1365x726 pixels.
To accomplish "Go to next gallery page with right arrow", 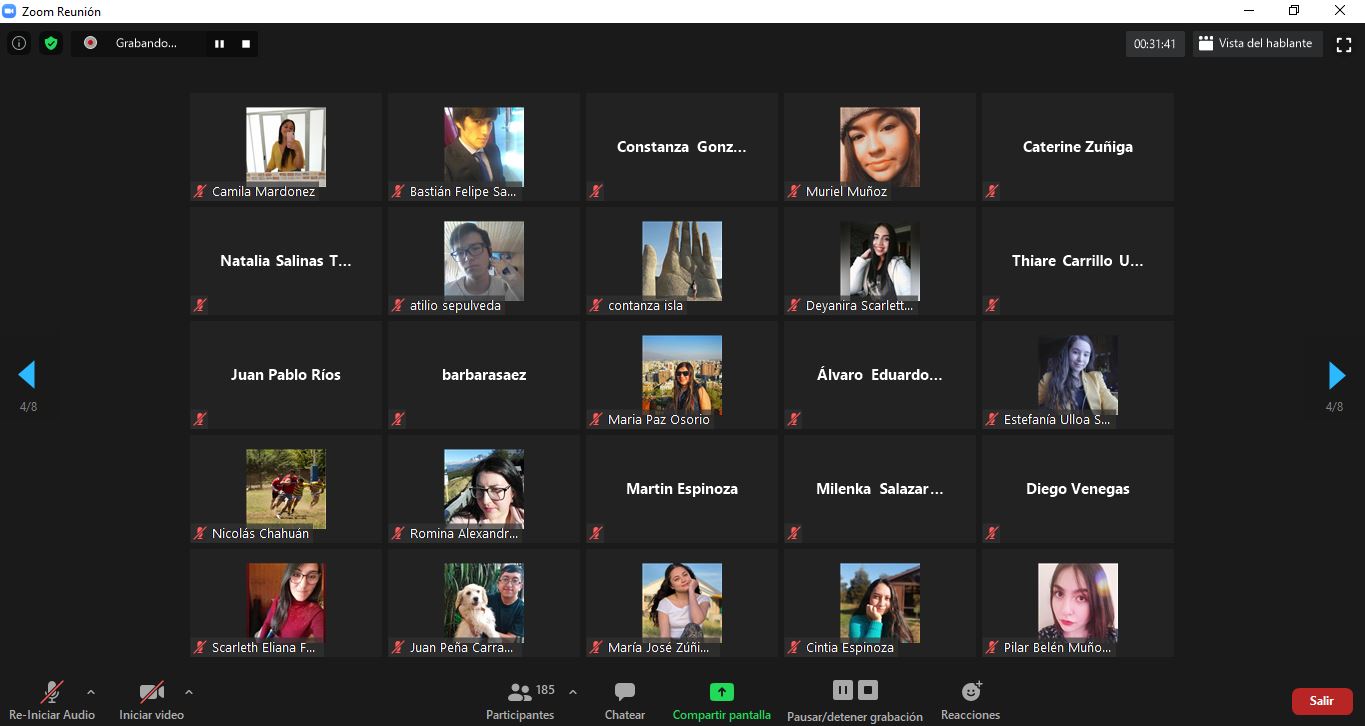I will [x=1336, y=375].
